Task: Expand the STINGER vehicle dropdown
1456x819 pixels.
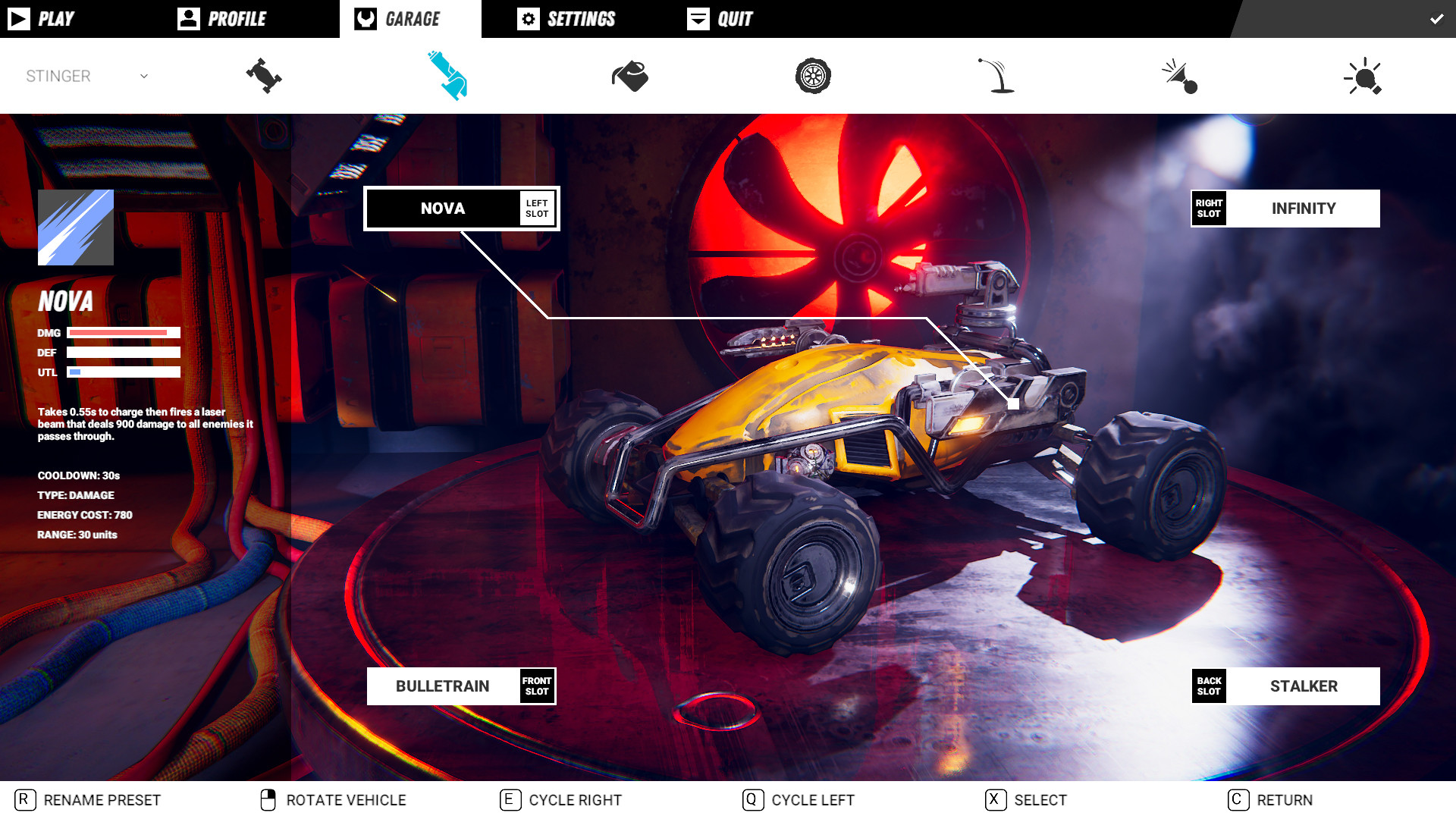Action: click(143, 75)
